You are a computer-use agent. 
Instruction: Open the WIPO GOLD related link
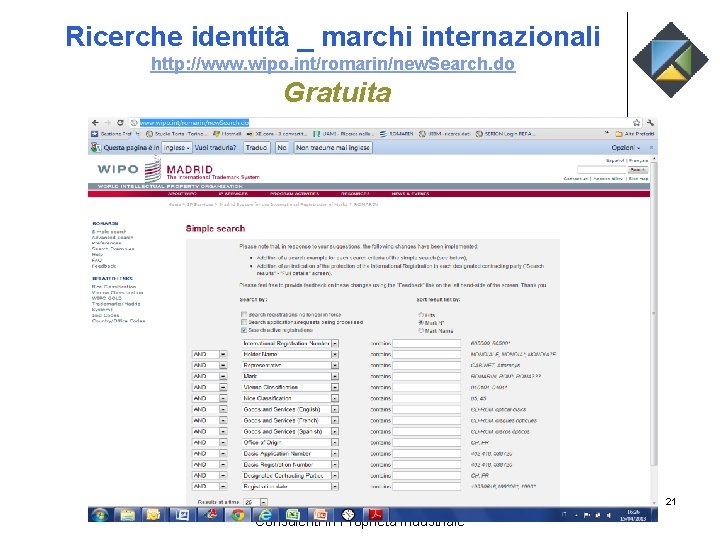(x=107, y=298)
